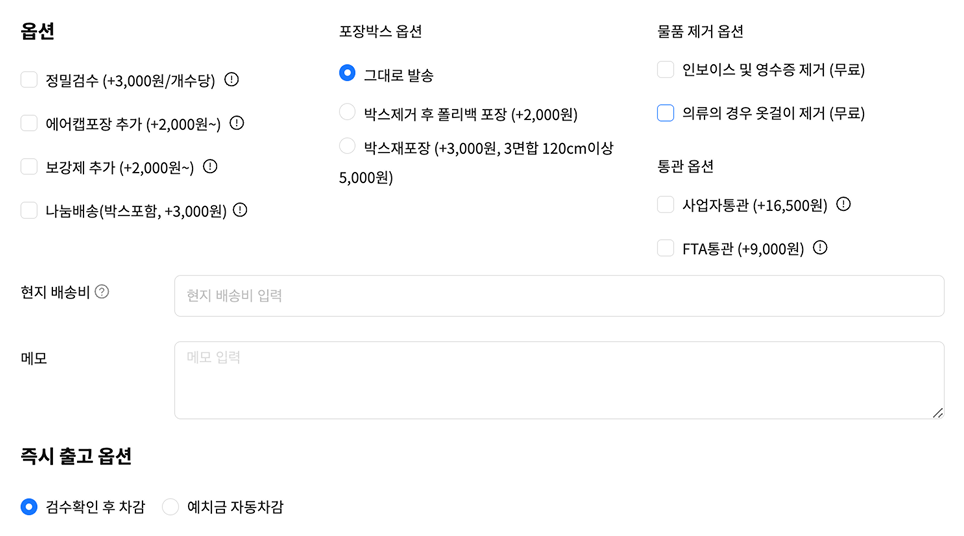964x536 pixels.
Task: Click help icon next to 현지 배송비
Action: pyautogui.click(x=102, y=292)
